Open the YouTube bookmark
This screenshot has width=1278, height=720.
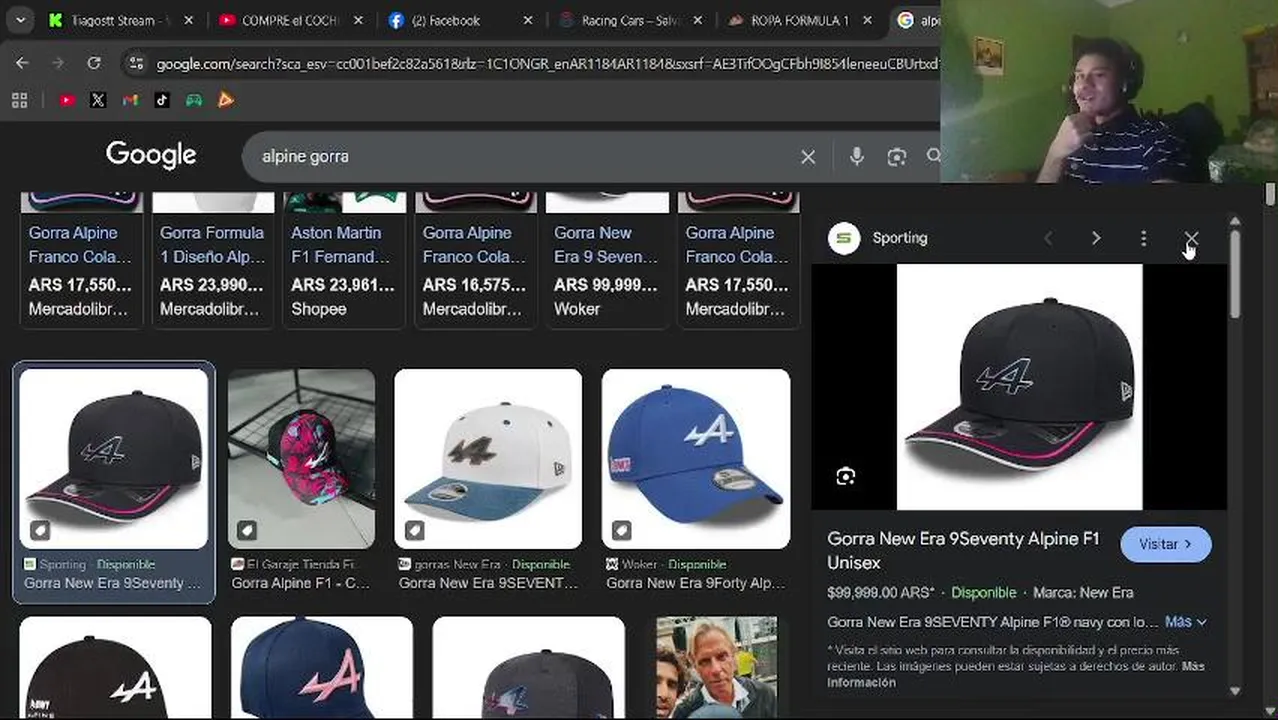pyautogui.click(x=67, y=100)
